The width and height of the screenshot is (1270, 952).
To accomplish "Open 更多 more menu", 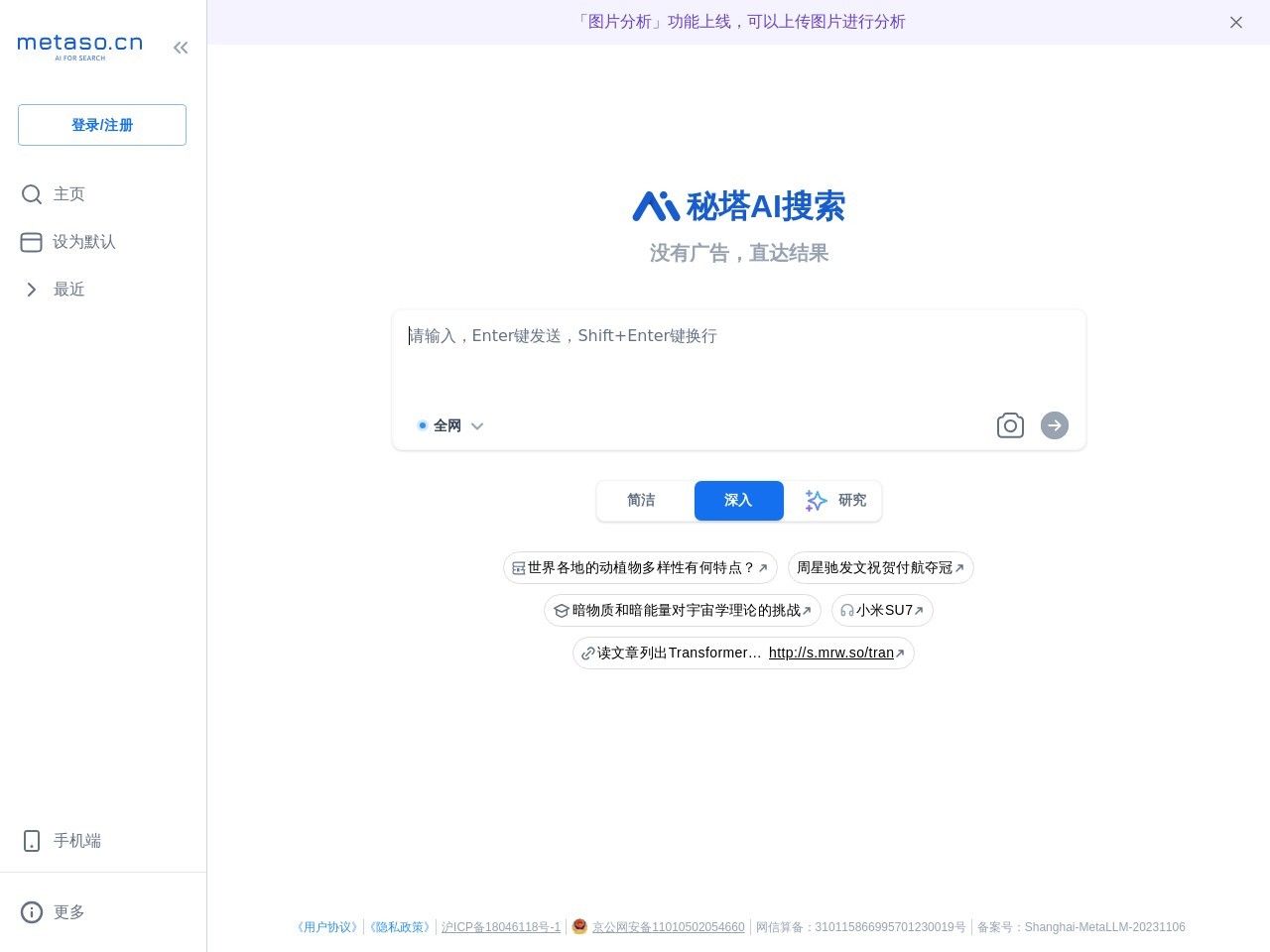I will click(x=54, y=912).
